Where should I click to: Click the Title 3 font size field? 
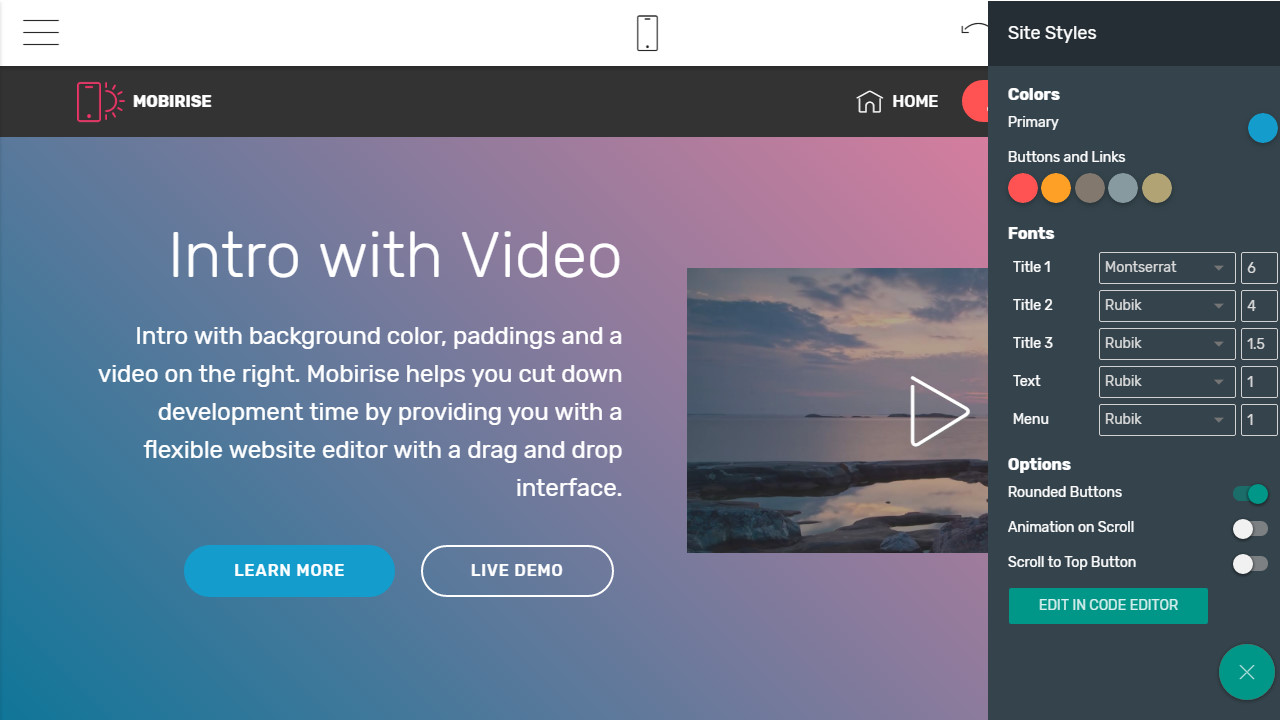pyautogui.click(x=1258, y=344)
